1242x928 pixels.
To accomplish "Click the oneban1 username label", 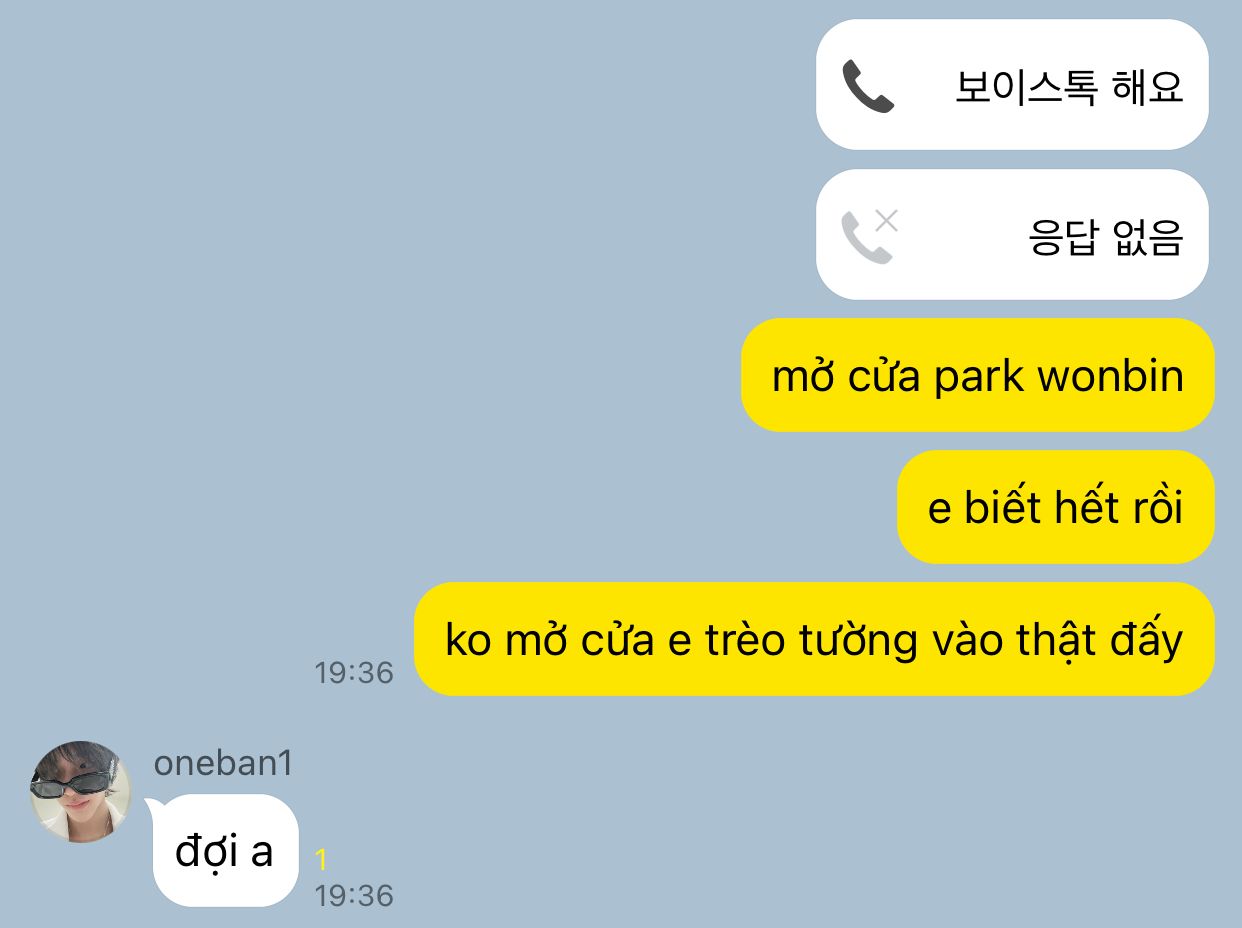I will coord(223,763).
